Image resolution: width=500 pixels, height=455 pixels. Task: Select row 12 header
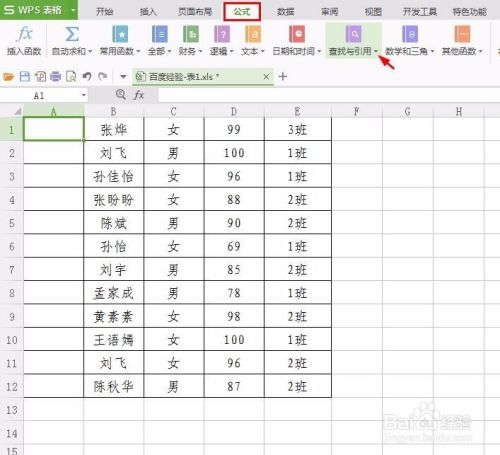coord(12,386)
